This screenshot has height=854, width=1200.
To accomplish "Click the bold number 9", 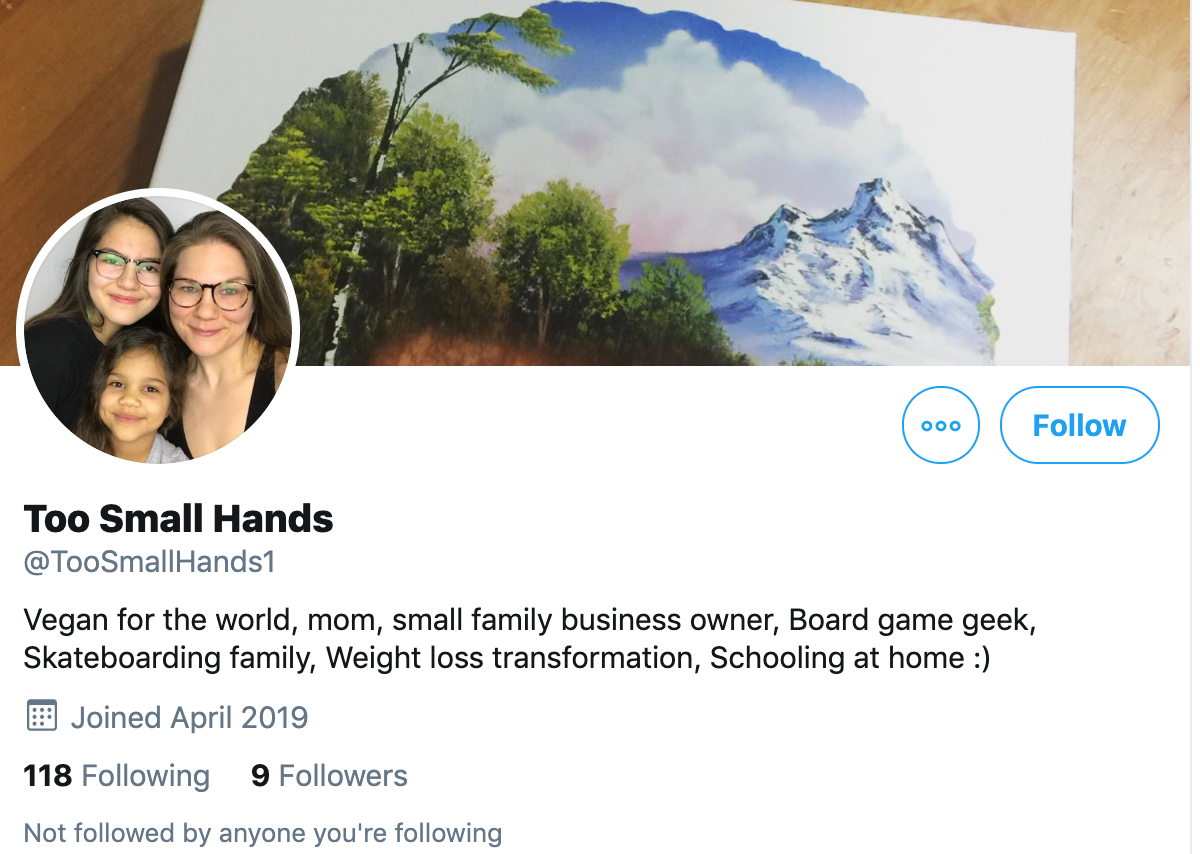I will point(260,776).
